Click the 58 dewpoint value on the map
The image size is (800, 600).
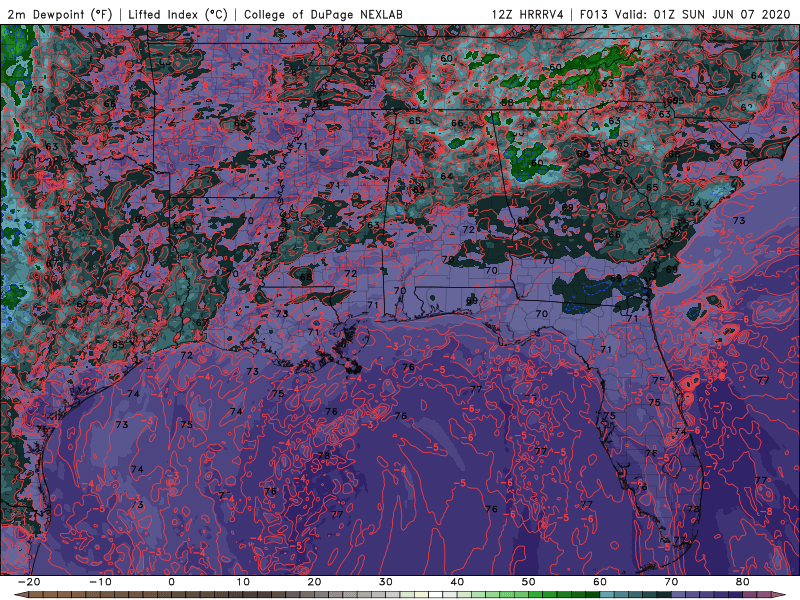pyautogui.click(x=507, y=103)
